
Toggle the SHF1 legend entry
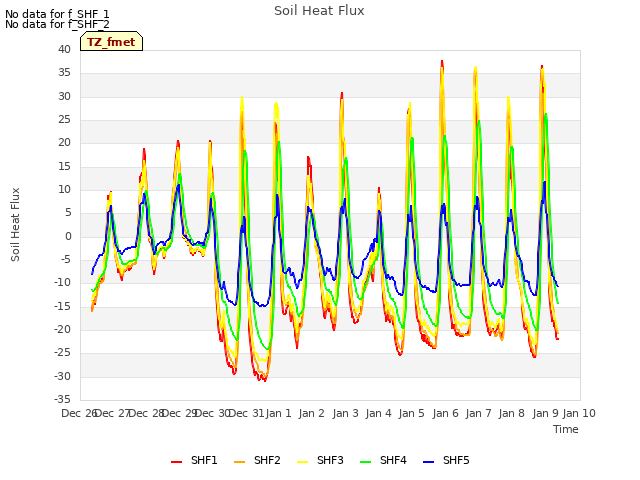[194, 461]
